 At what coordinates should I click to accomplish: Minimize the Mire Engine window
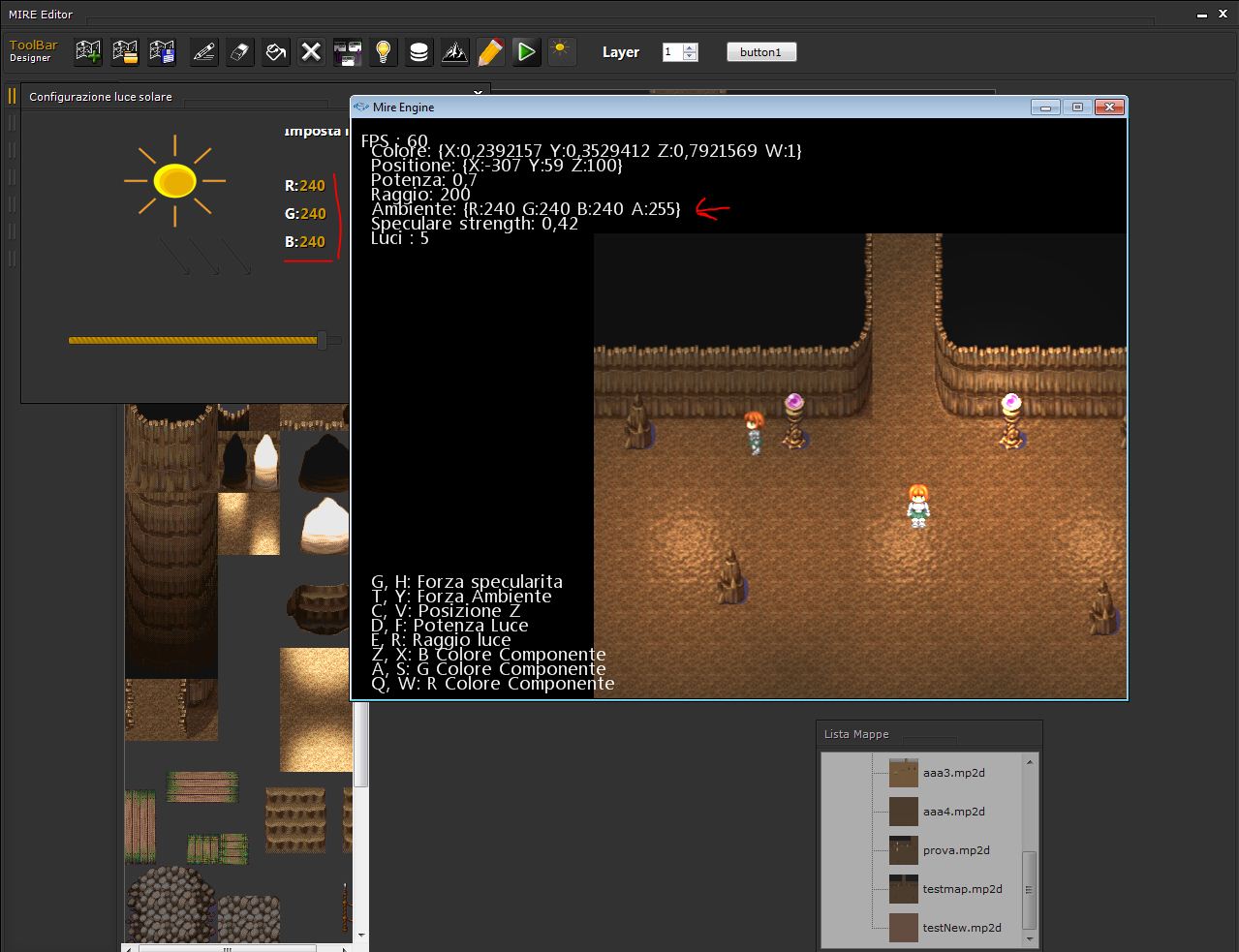(x=1045, y=107)
